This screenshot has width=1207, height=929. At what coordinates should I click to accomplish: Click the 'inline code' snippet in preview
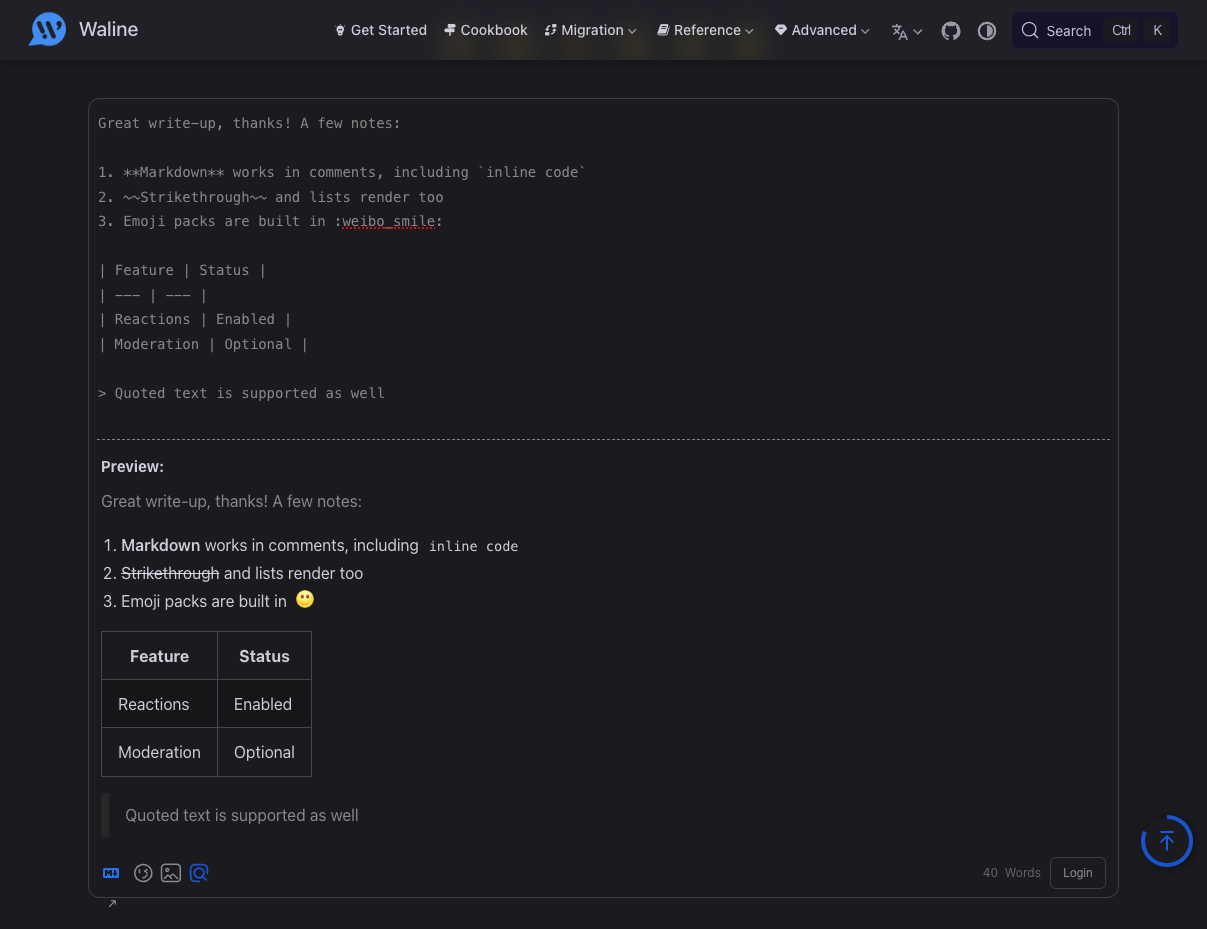pyautogui.click(x=474, y=546)
